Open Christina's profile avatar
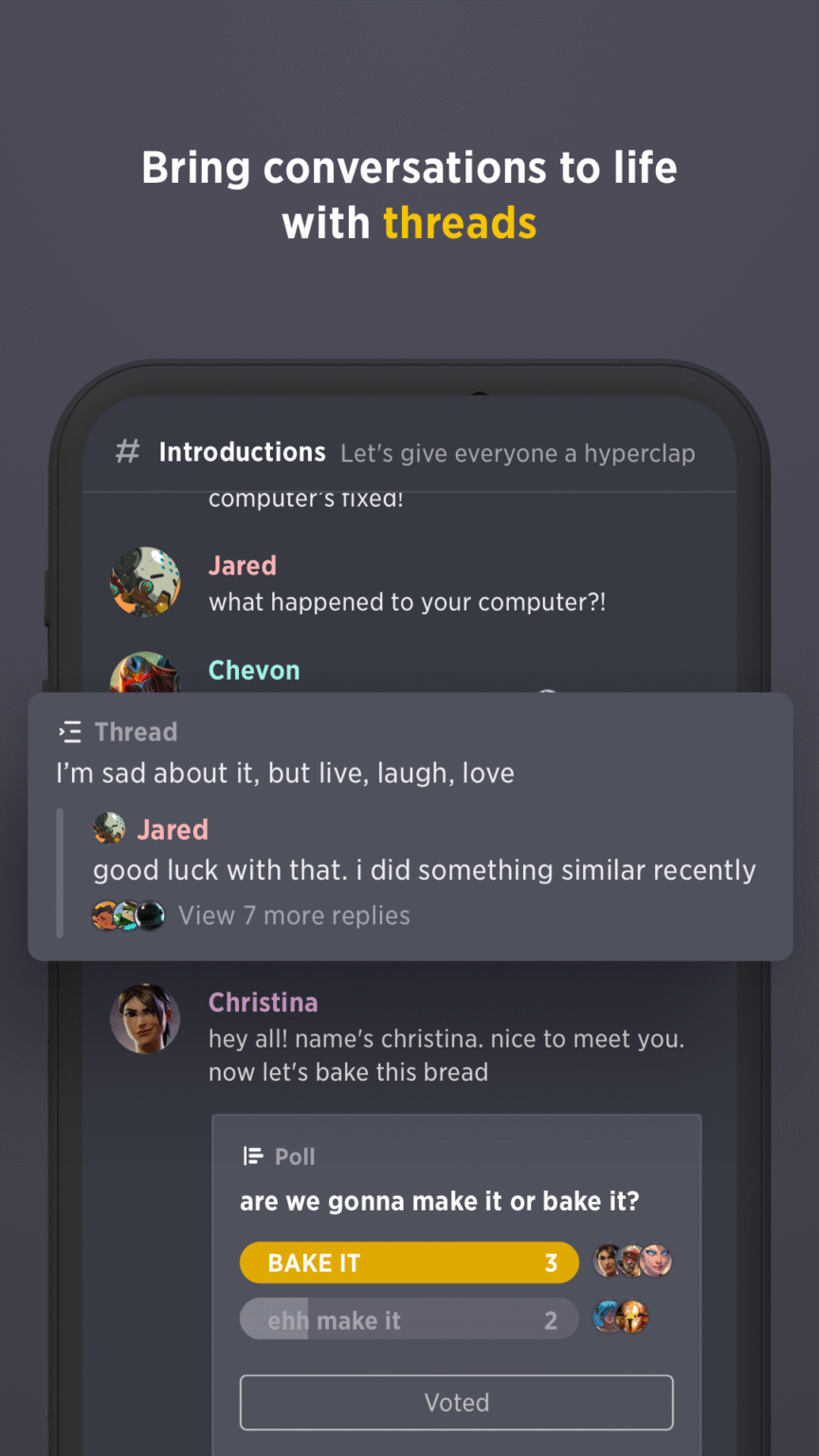 pyautogui.click(x=145, y=1018)
